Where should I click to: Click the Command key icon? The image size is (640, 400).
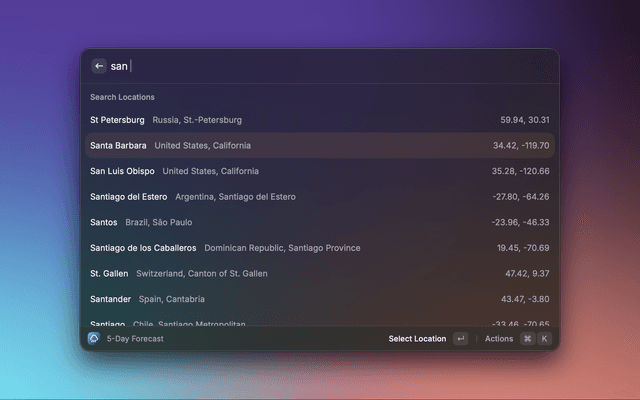coord(527,339)
